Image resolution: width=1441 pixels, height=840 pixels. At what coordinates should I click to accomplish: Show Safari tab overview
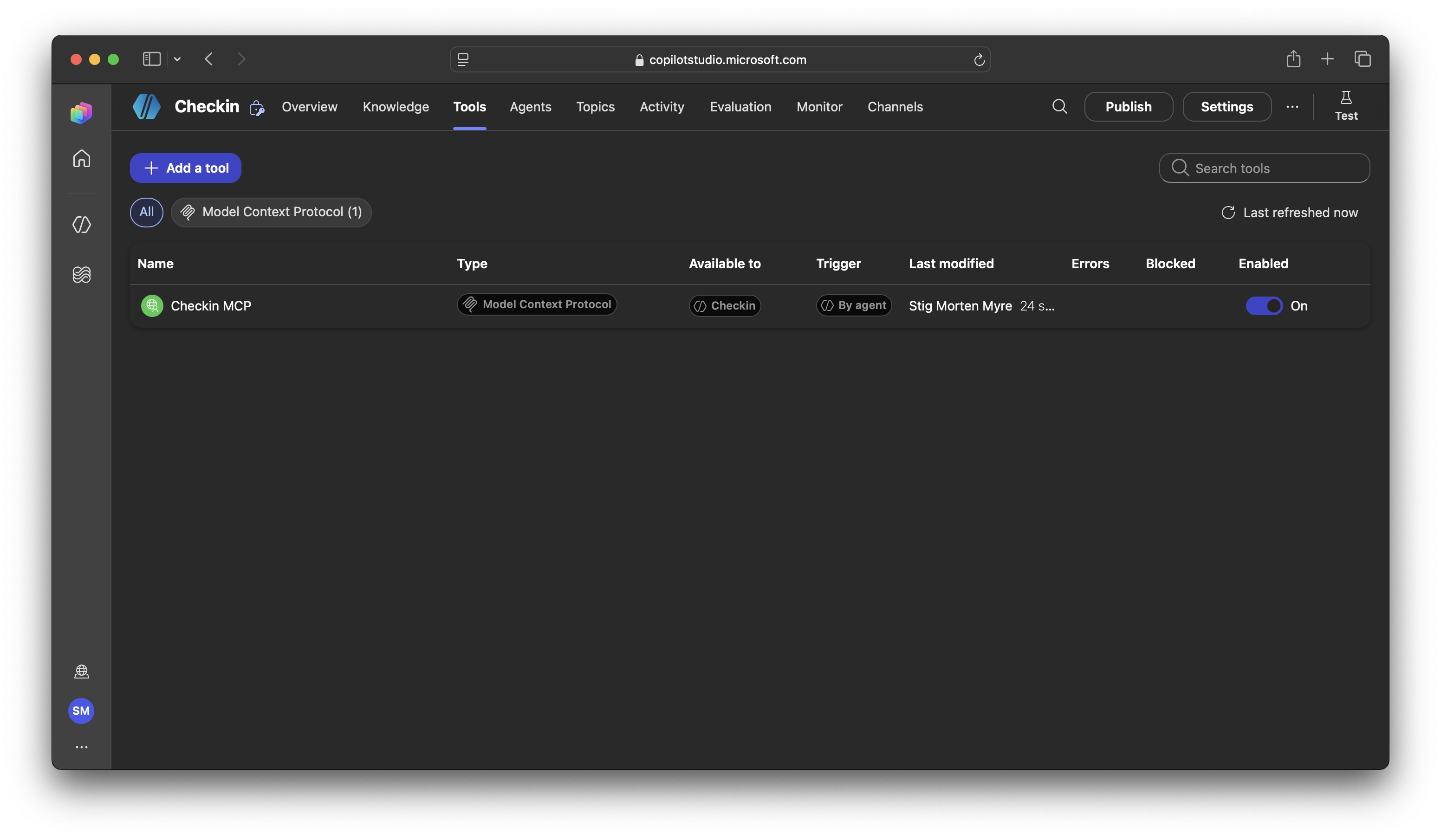(1363, 59)
